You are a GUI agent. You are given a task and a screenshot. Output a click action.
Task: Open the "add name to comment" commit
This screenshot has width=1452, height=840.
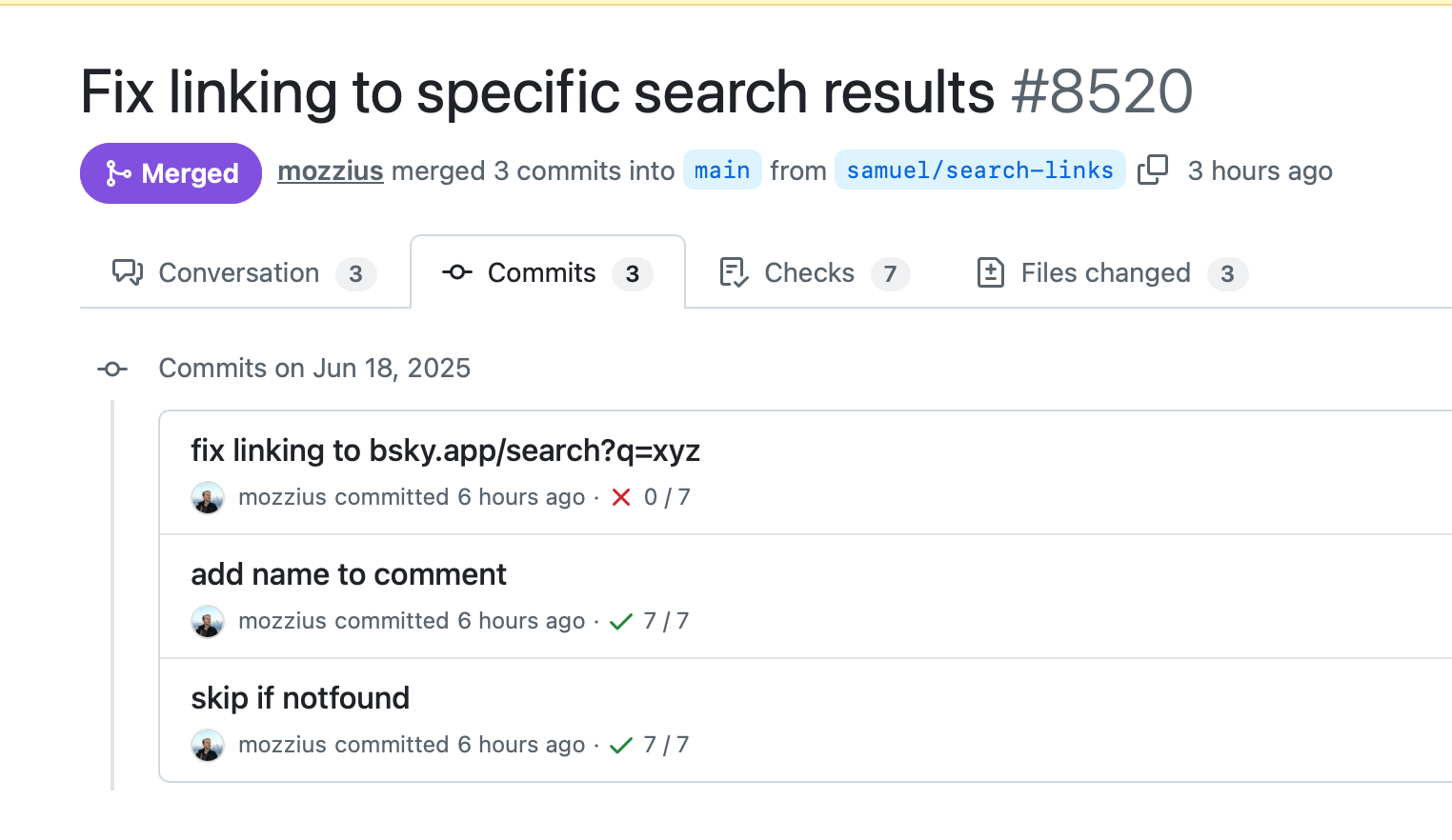click(349, 574)
